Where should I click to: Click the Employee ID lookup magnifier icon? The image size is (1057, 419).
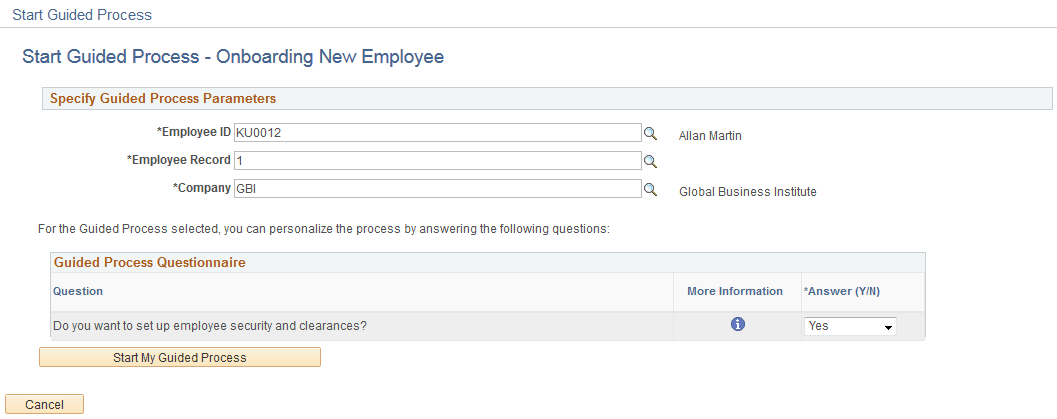649,133
